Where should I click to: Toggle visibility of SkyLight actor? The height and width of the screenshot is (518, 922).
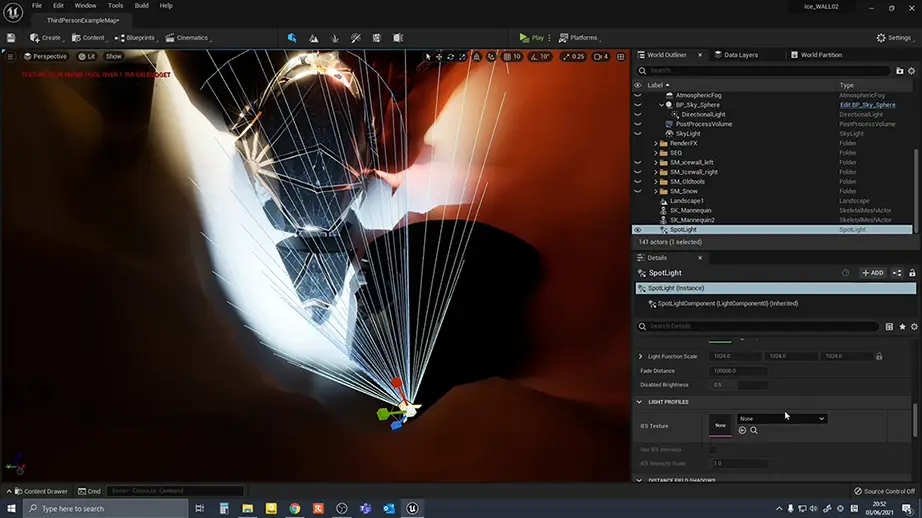pos(638,133)
